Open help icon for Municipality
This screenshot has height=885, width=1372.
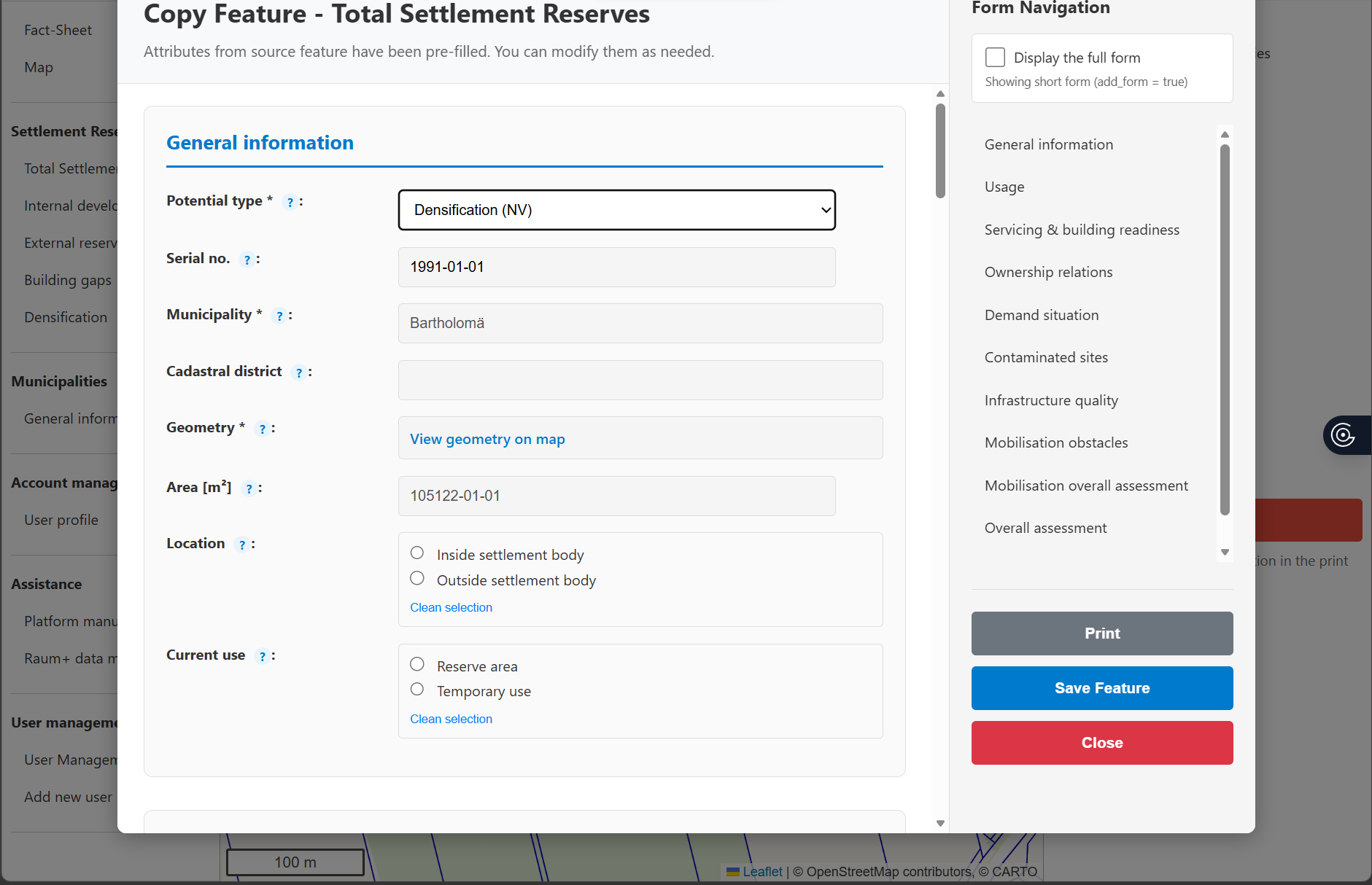(279, 316)
